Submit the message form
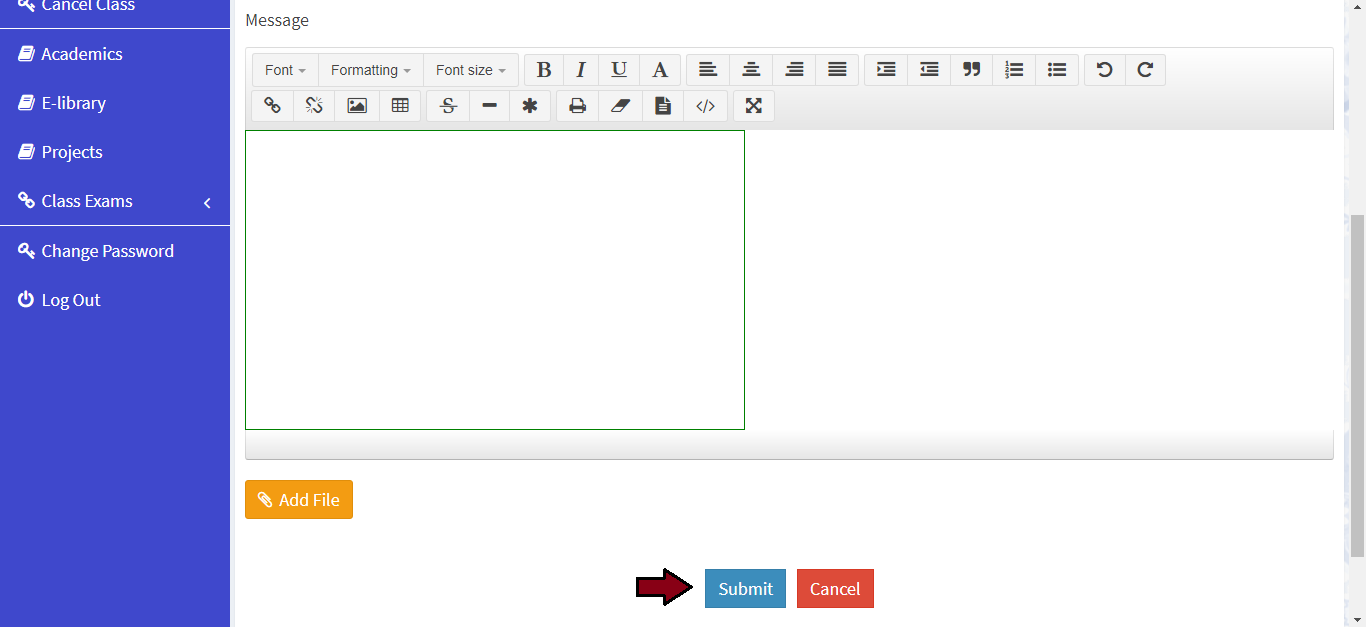Viewport: 1366px width, 627px height. click(x=745, y=589)
